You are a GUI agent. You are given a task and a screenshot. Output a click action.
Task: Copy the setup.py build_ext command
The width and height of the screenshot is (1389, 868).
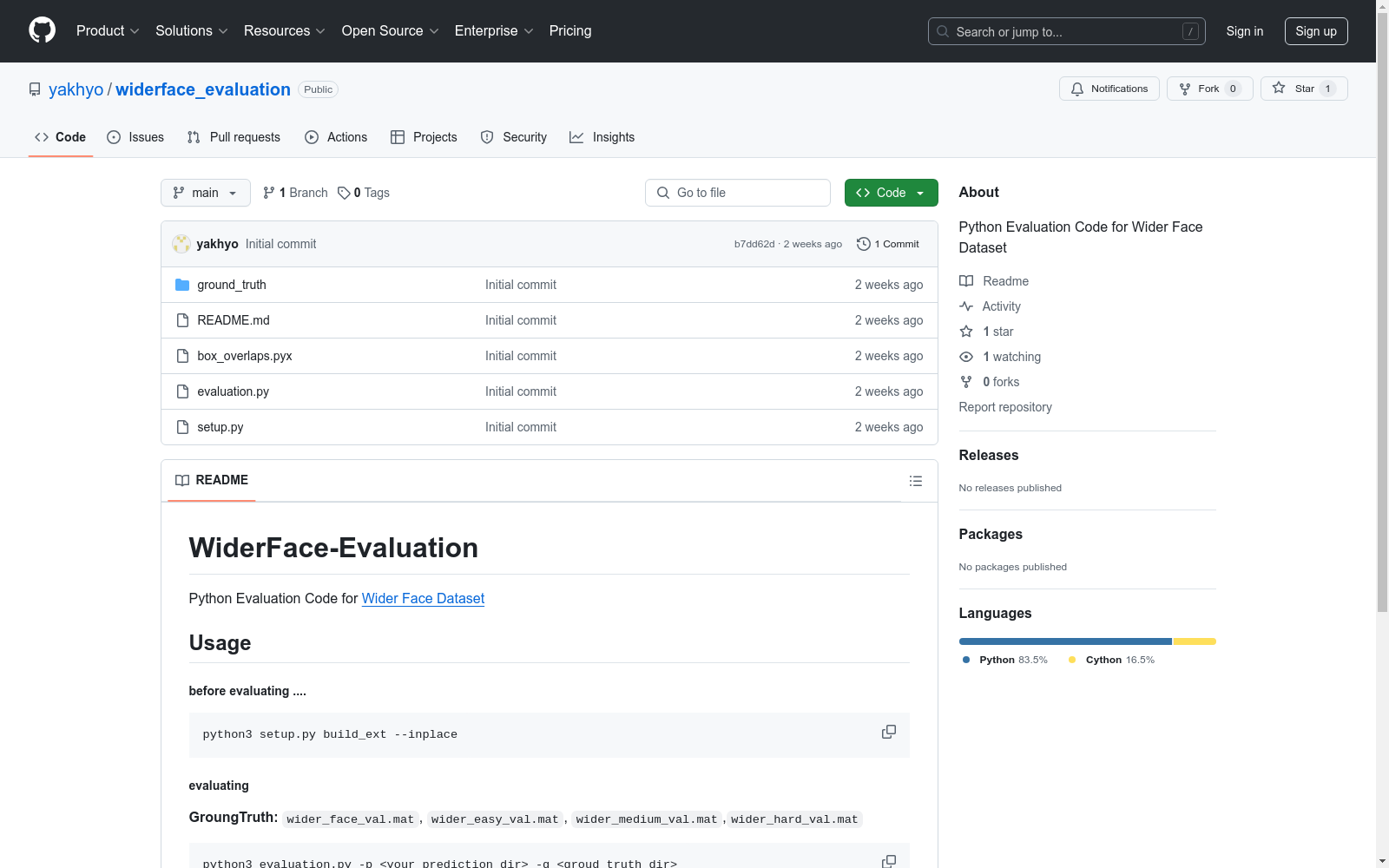click(x=889, y=732)
